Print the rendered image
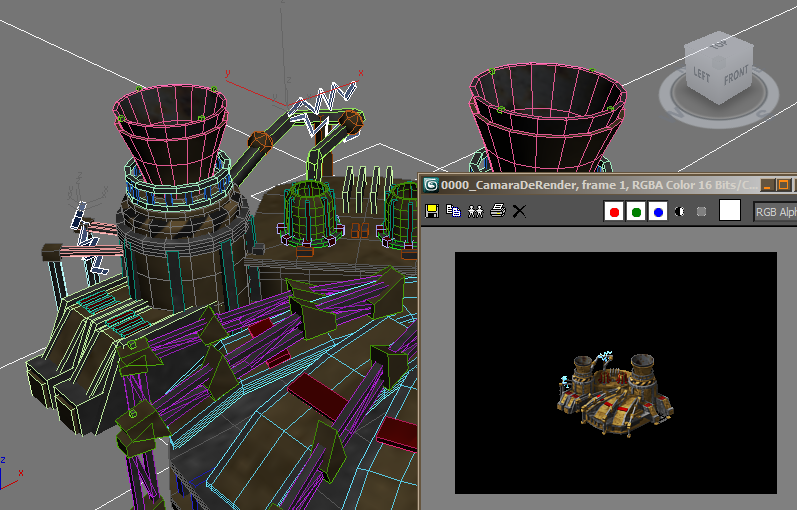Image resolution: width=797 pixels, height=510 pixels. click(x=498, y=211)
